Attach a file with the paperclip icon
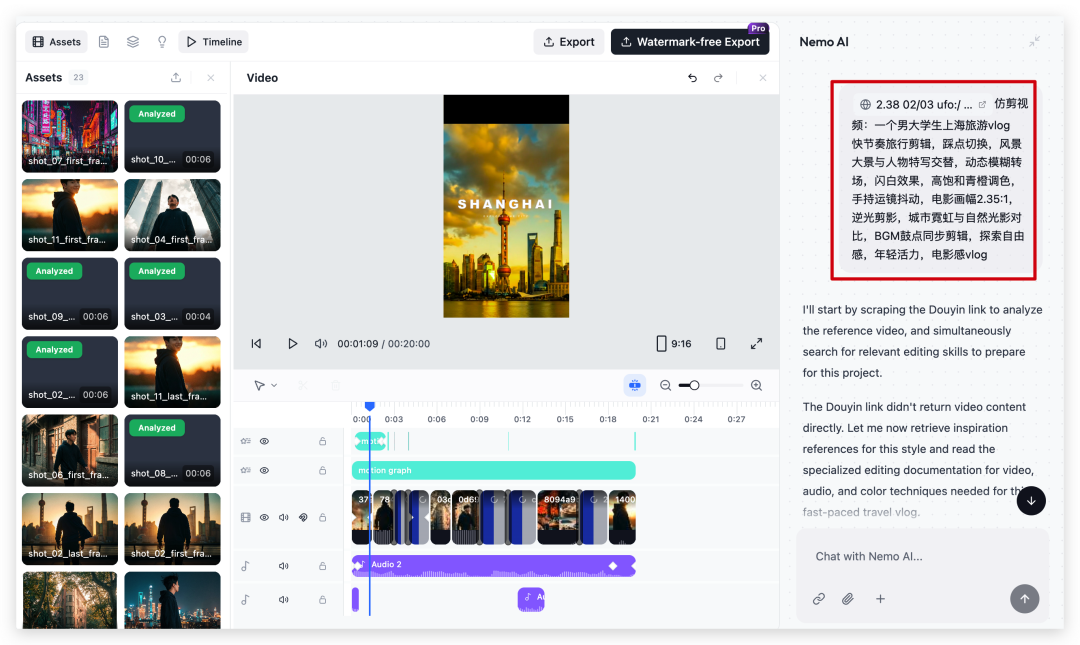Image resolution: width=1080 pixels, height=645 pixels. pos(848,599)
